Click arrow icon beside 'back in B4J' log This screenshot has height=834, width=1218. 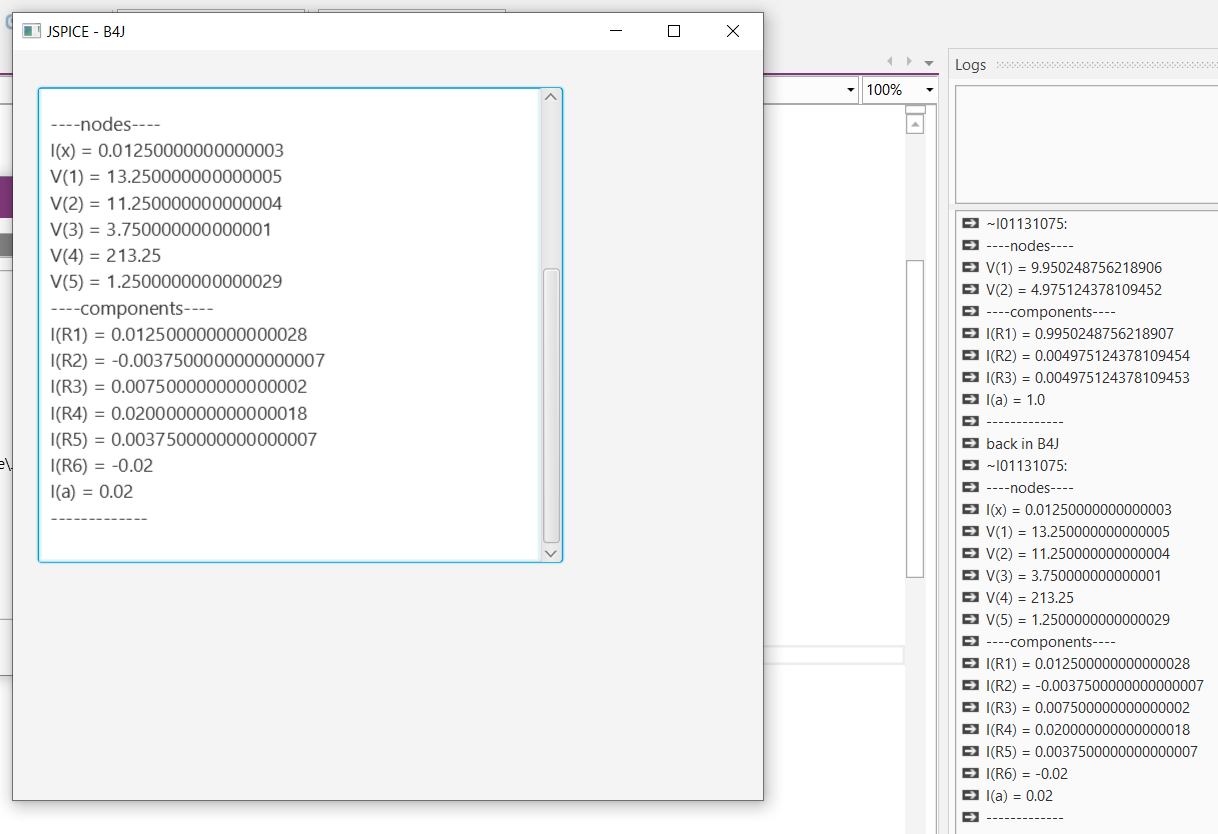click(x=969, y=444)
